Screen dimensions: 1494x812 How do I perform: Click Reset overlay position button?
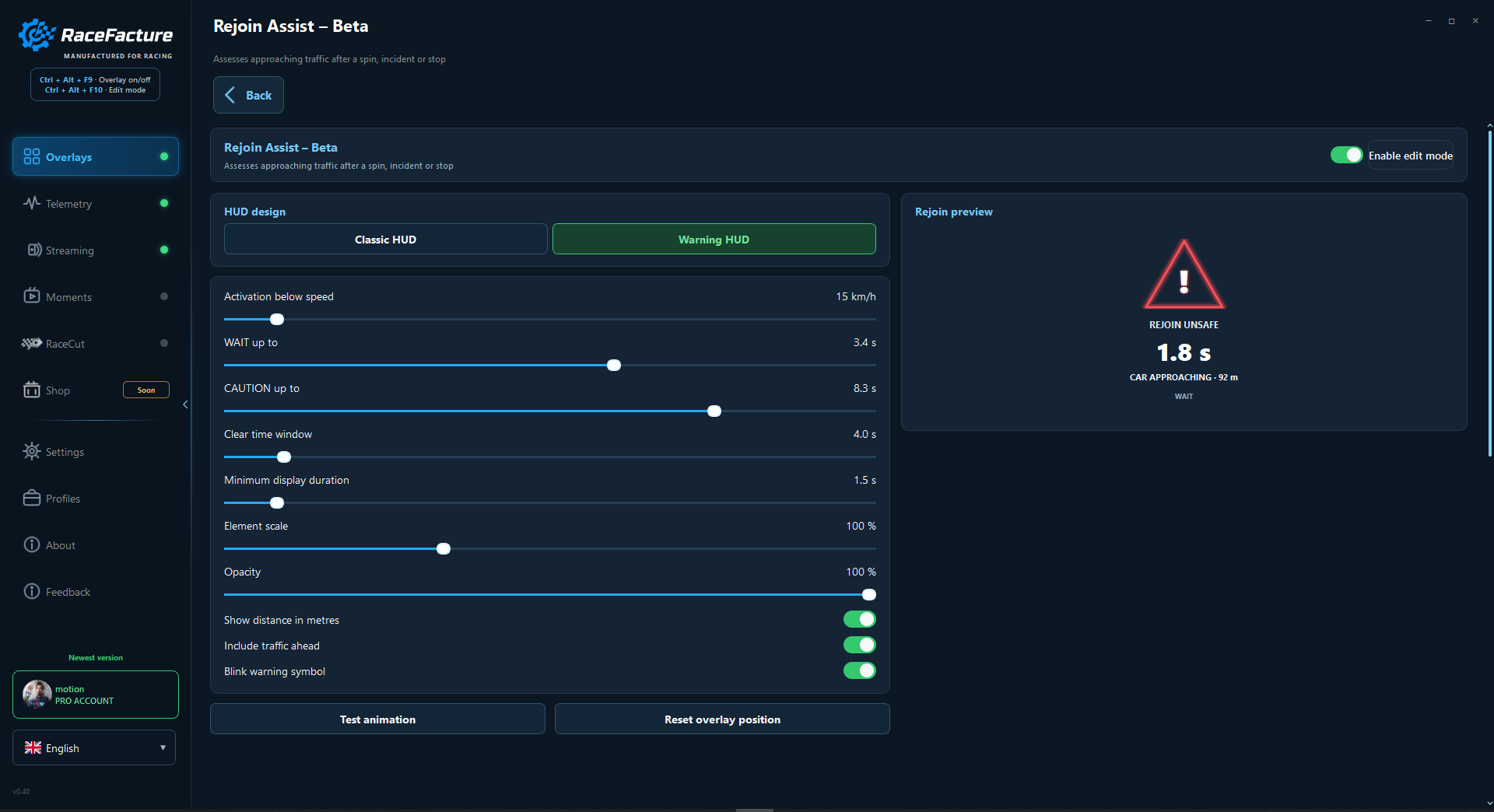pyautogui.click(x=722, y=719)
